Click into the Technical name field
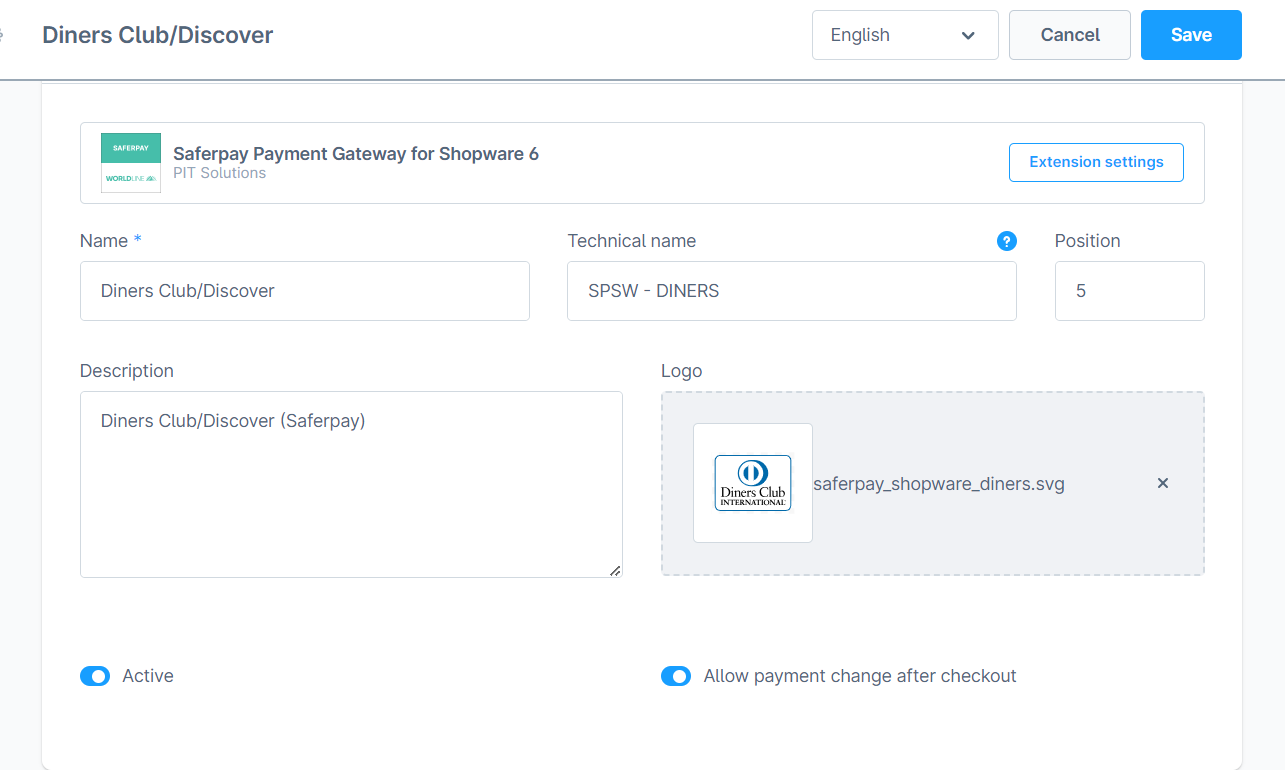The width and height of the screenshot is (1285, 770). (791, 291)
